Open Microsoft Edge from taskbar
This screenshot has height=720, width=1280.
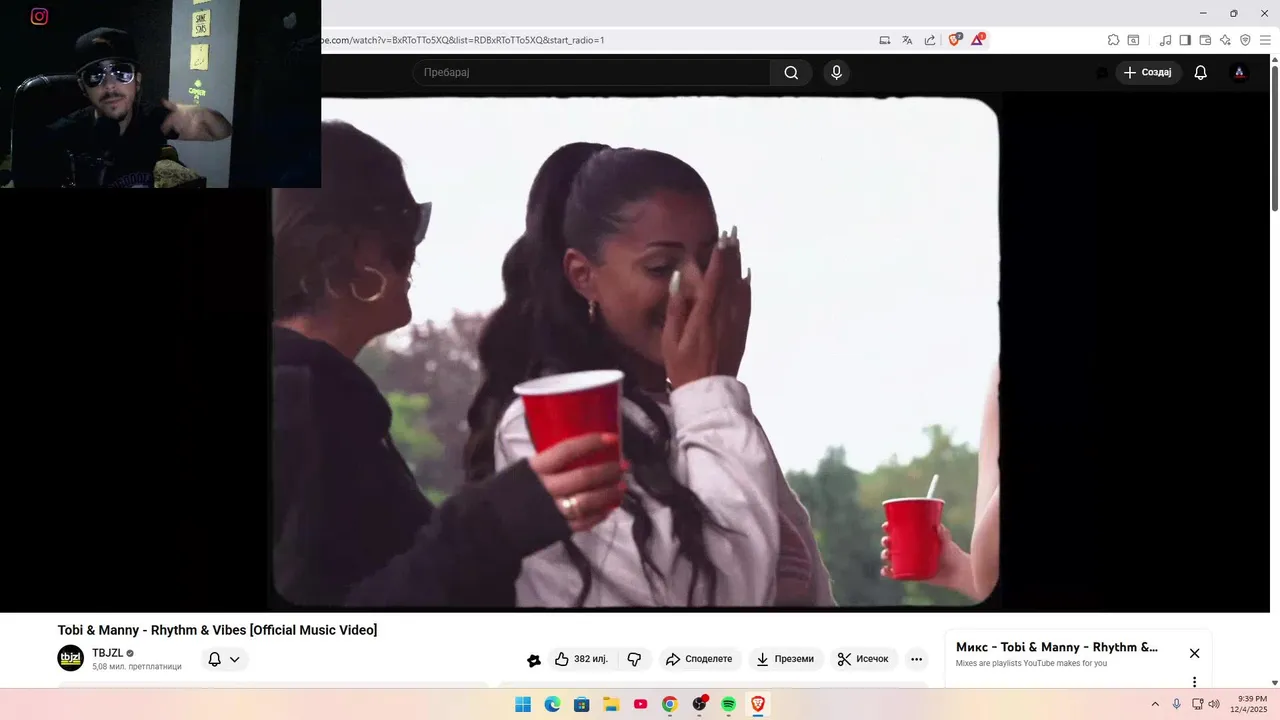coord(552,704)
